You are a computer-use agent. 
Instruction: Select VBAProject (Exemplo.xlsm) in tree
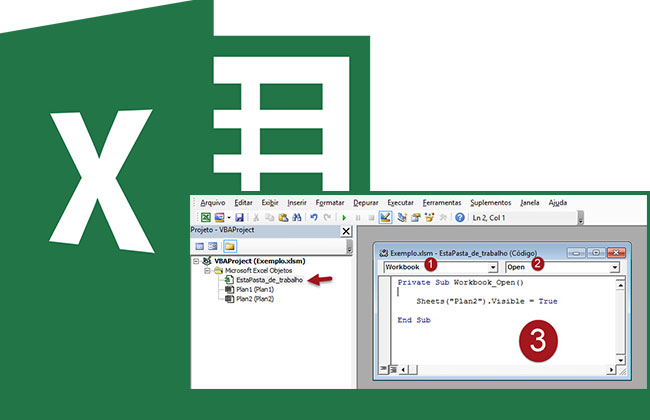[260, 261]
